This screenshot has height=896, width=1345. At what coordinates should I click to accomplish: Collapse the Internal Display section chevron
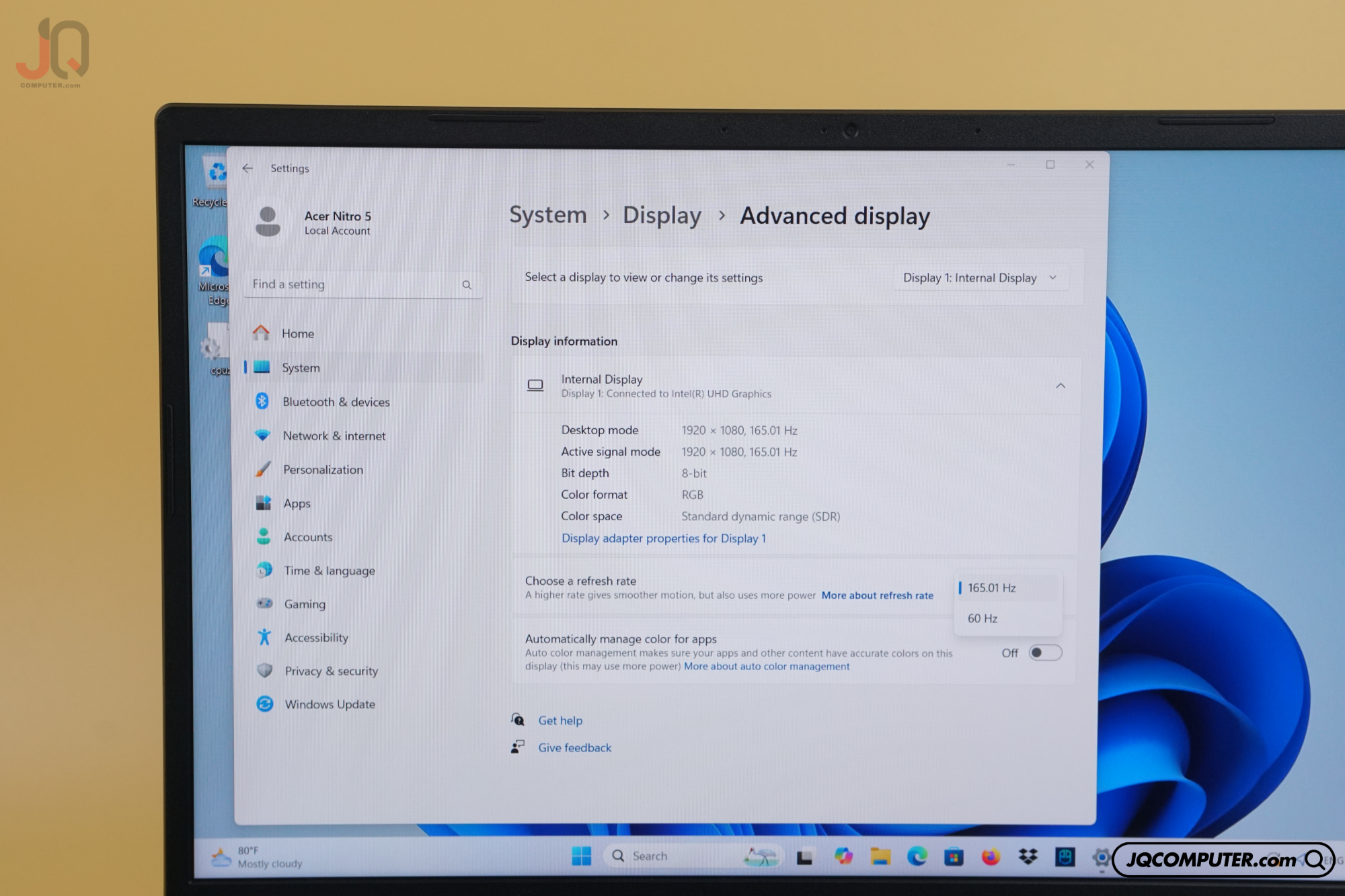click(x=1061, y=386)
